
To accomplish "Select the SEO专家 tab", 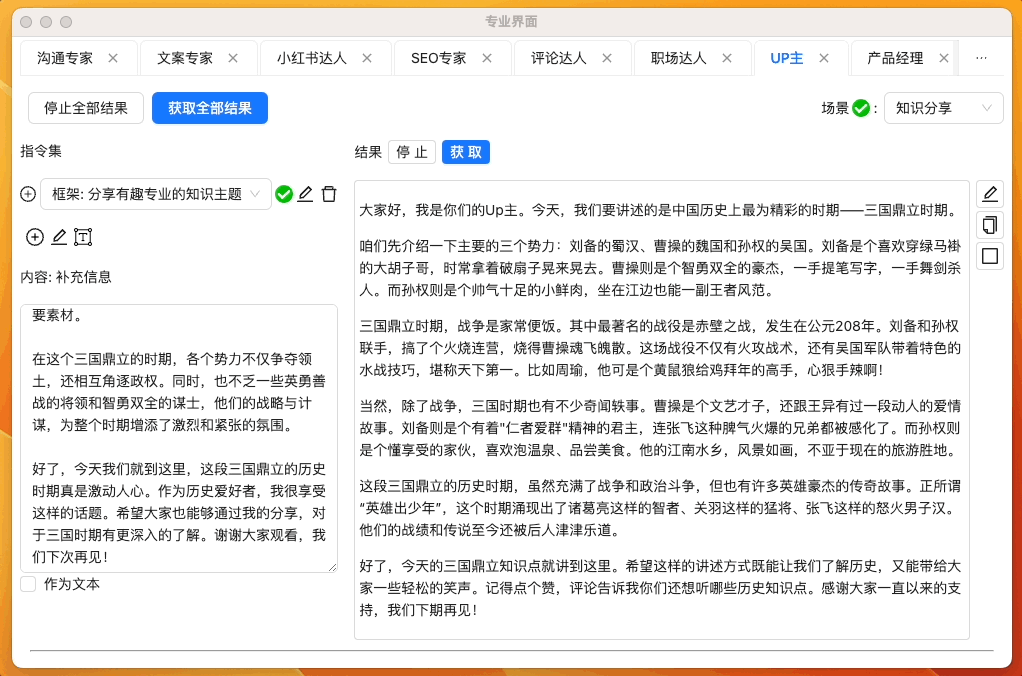I will pyautogui.click(x=439, y=58).
